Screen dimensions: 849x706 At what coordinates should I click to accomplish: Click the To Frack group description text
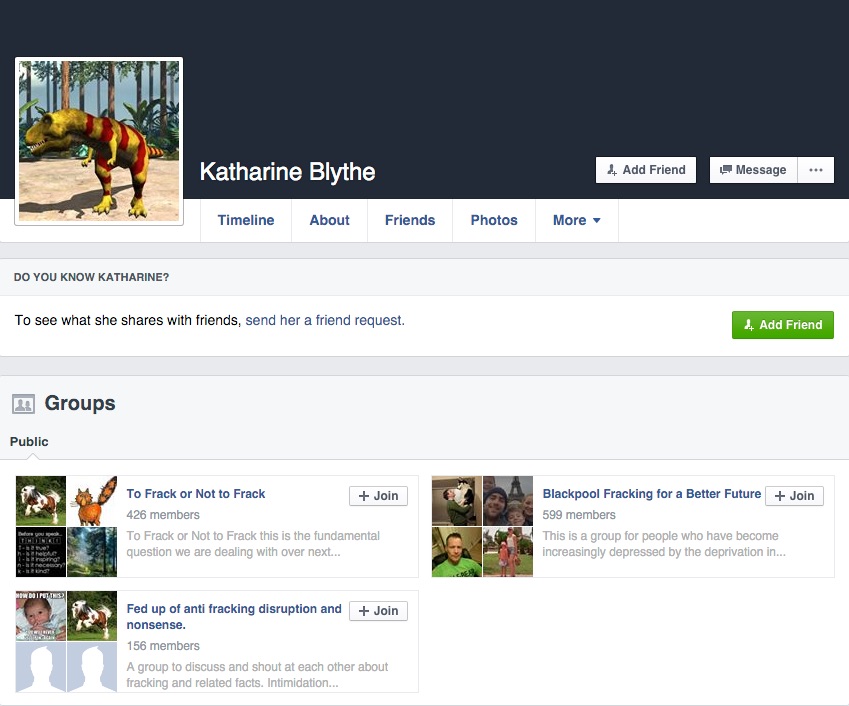[253, 544]
